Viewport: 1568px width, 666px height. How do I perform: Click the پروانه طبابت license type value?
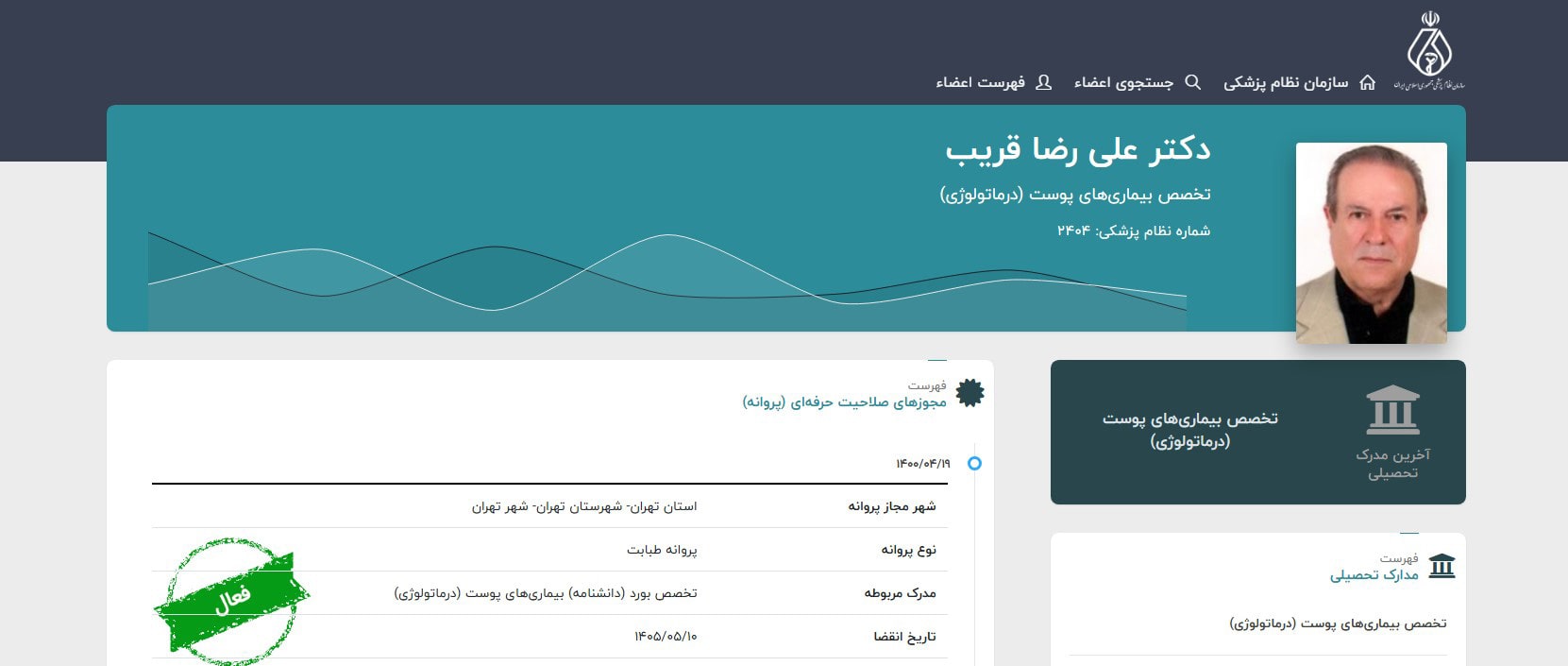pyautogui.click(x=662, y=550)
